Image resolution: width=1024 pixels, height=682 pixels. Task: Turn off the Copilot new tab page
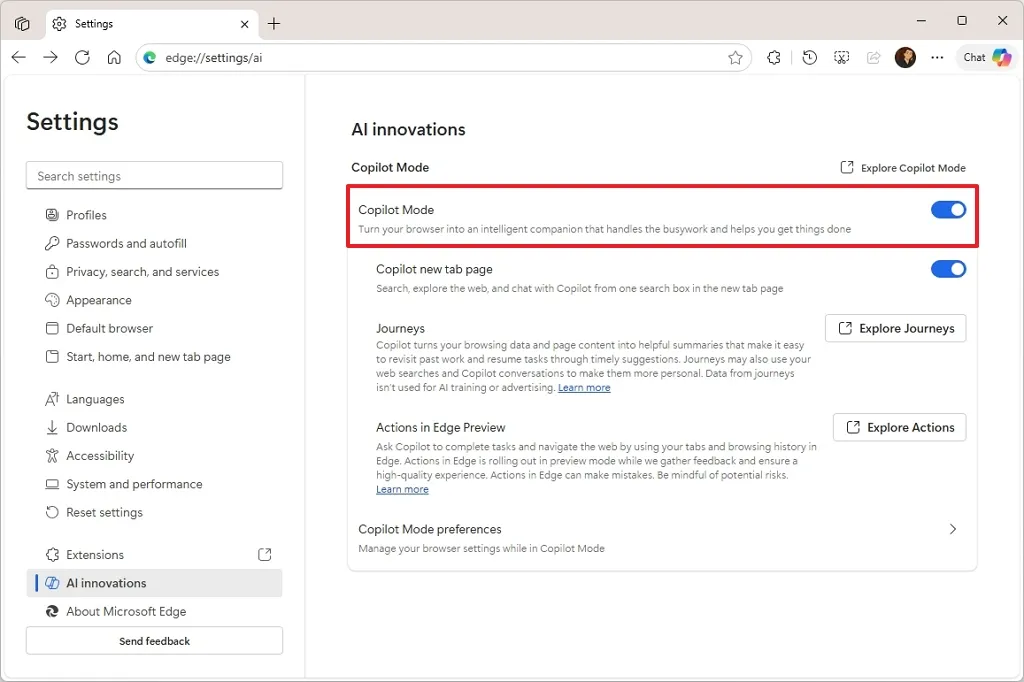coord(946,268)
